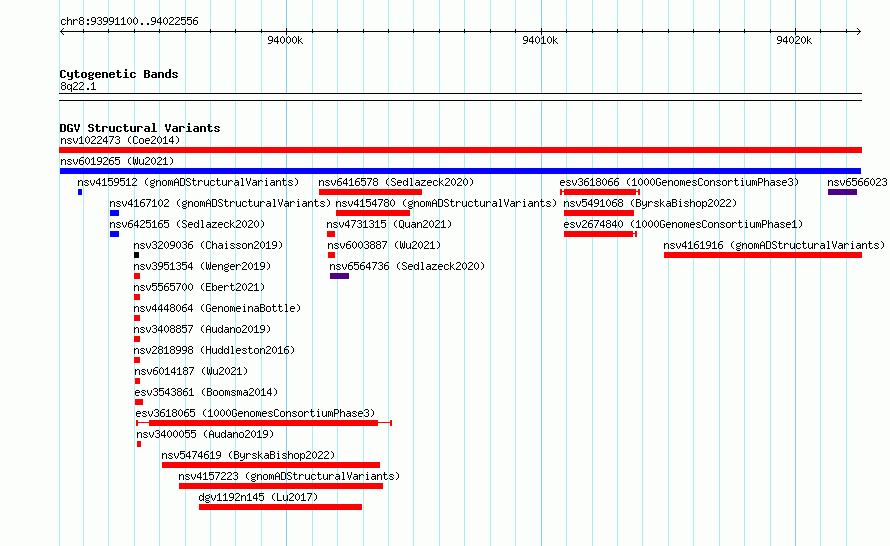Click the DGV Structural Variants track heading
Viewport: 890px width, 546px height.
pos(140,128)
